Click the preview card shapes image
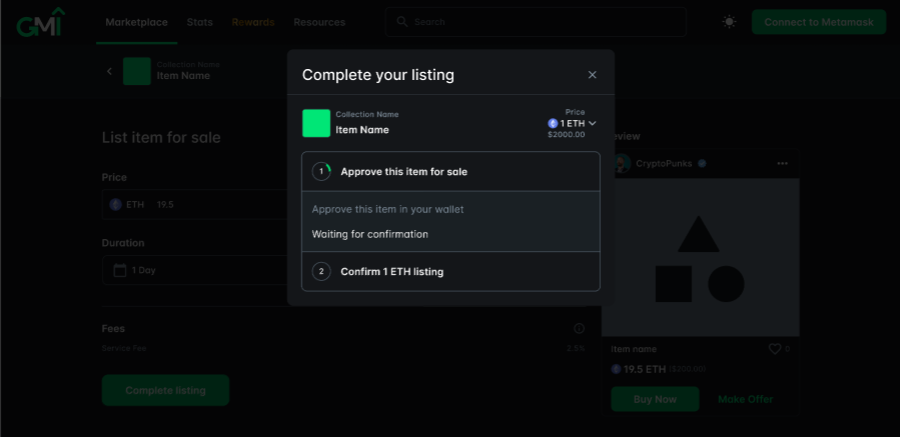The image size is (900, 437). (700, 257)
